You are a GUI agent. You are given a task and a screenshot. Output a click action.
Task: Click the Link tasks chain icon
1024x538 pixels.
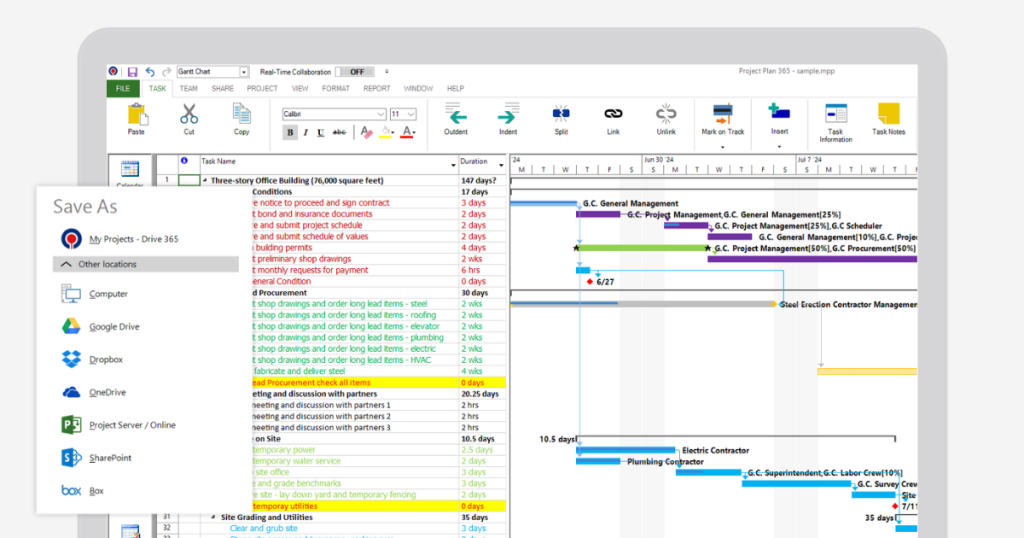point(613,114)
